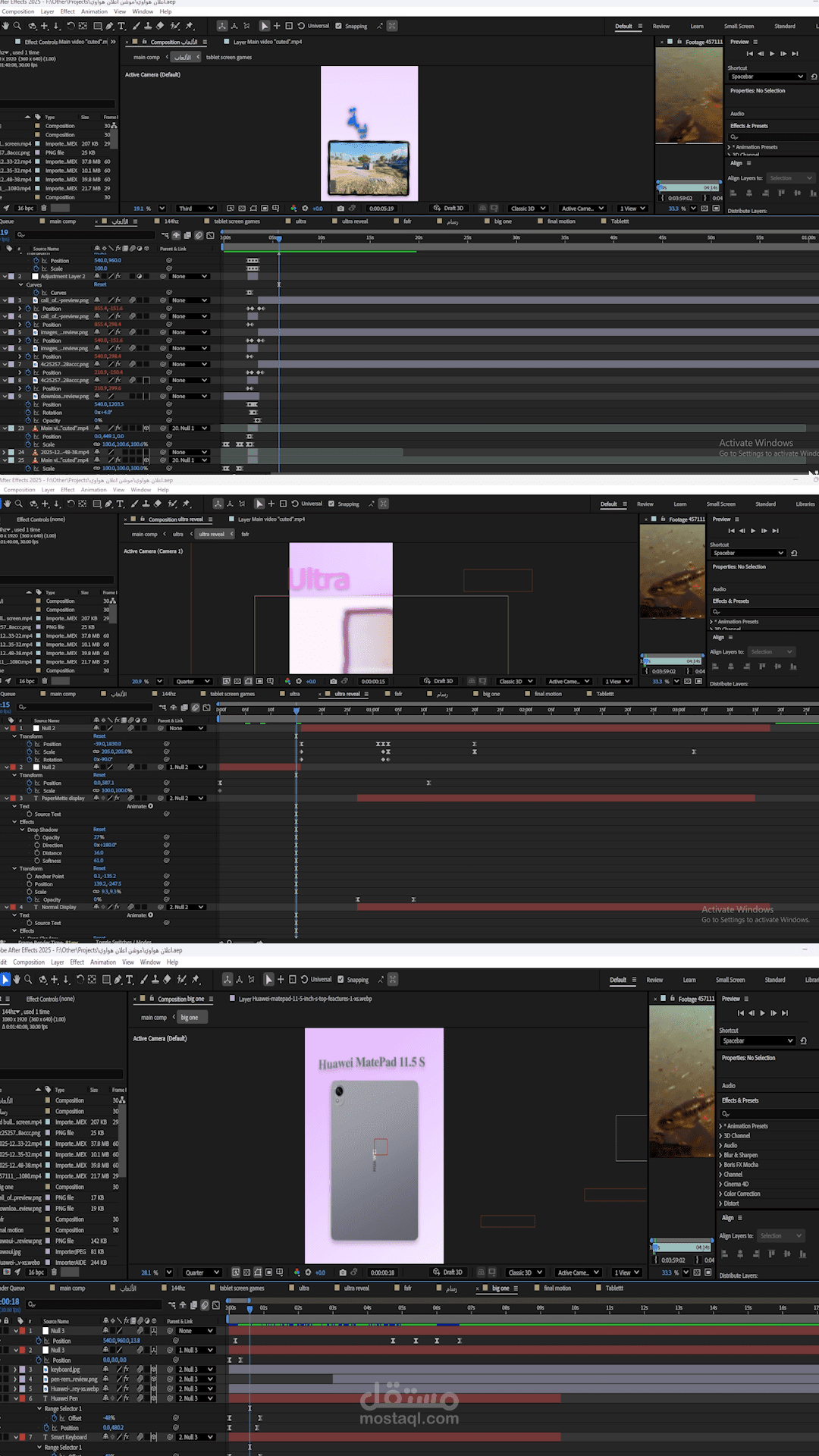Select the Type tool in bottom window toolbar
819x1456 pixels.
130,979
